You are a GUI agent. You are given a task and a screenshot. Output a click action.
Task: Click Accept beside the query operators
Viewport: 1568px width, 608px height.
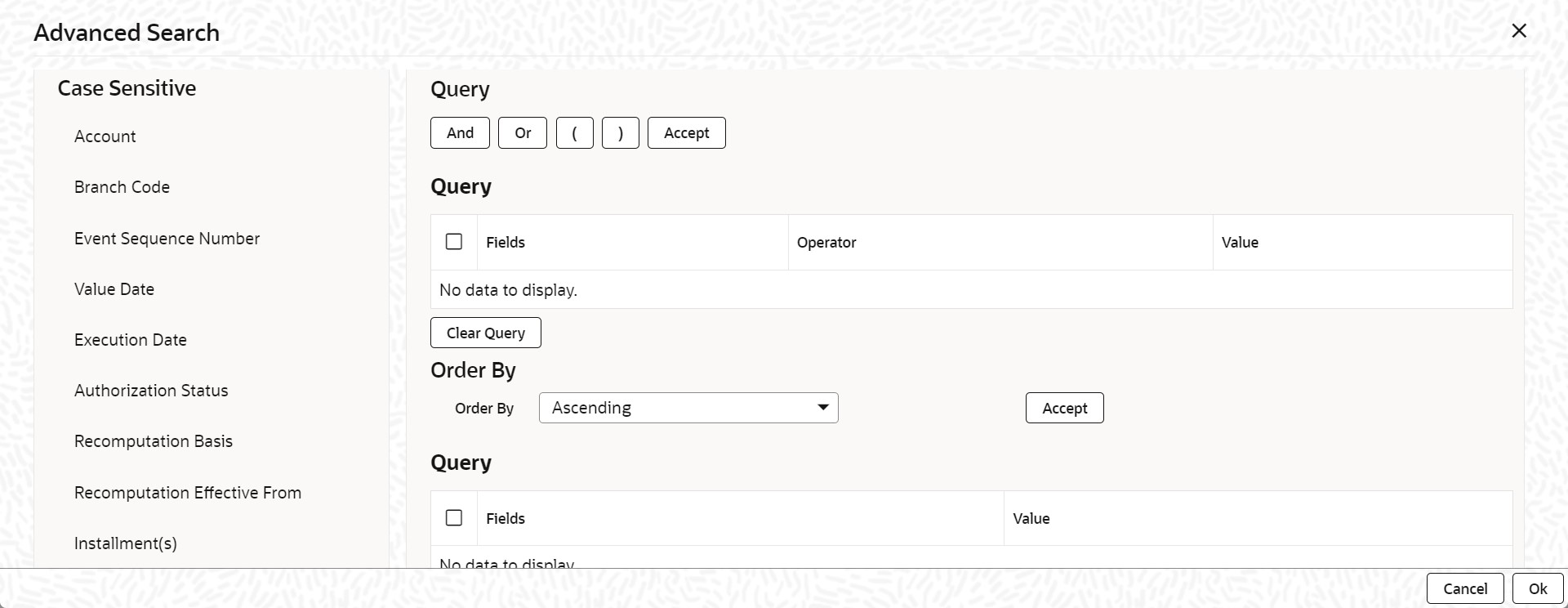pos(687,133)
